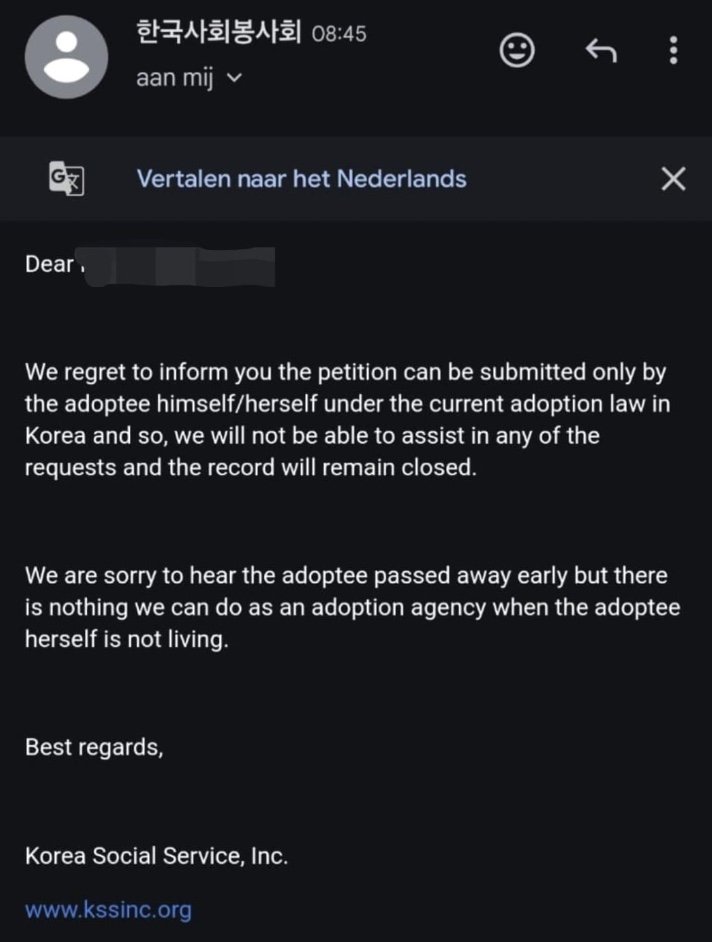
Task: Tap the 'aan mij' recipient label
Action: [x=174, y=79]
